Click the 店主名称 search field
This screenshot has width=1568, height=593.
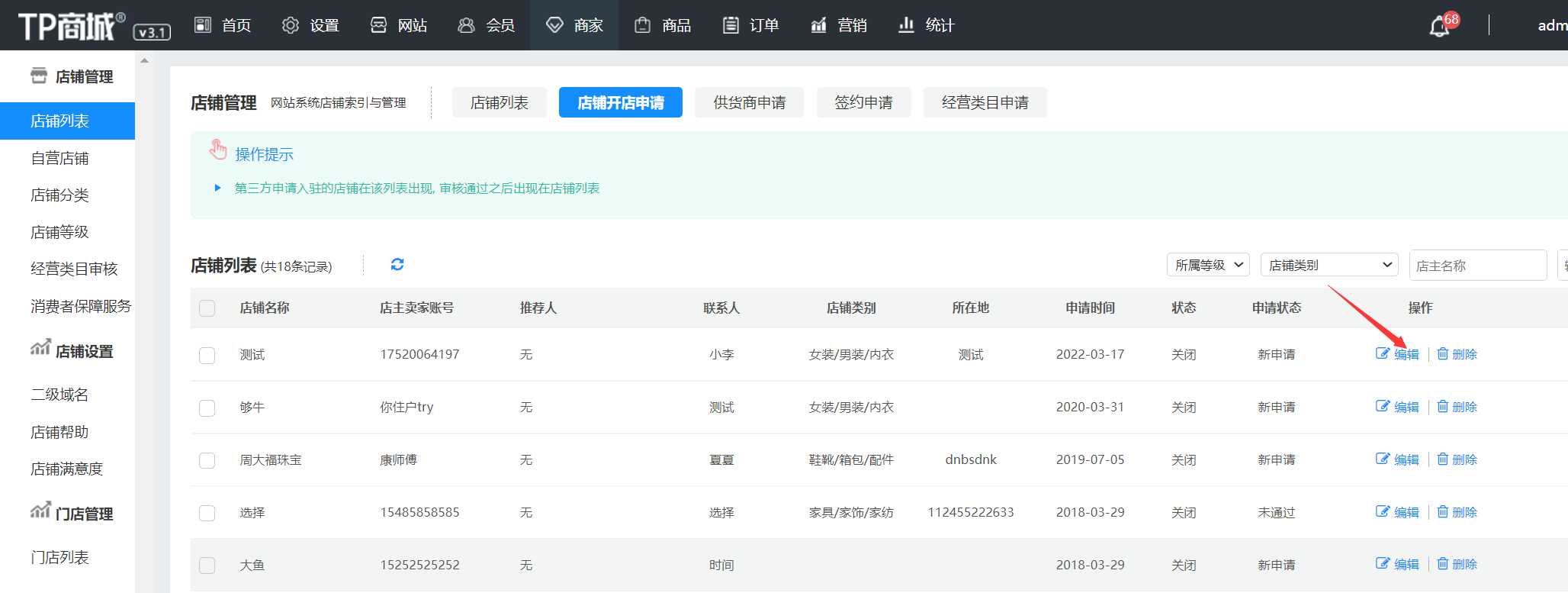point(1476,266)
